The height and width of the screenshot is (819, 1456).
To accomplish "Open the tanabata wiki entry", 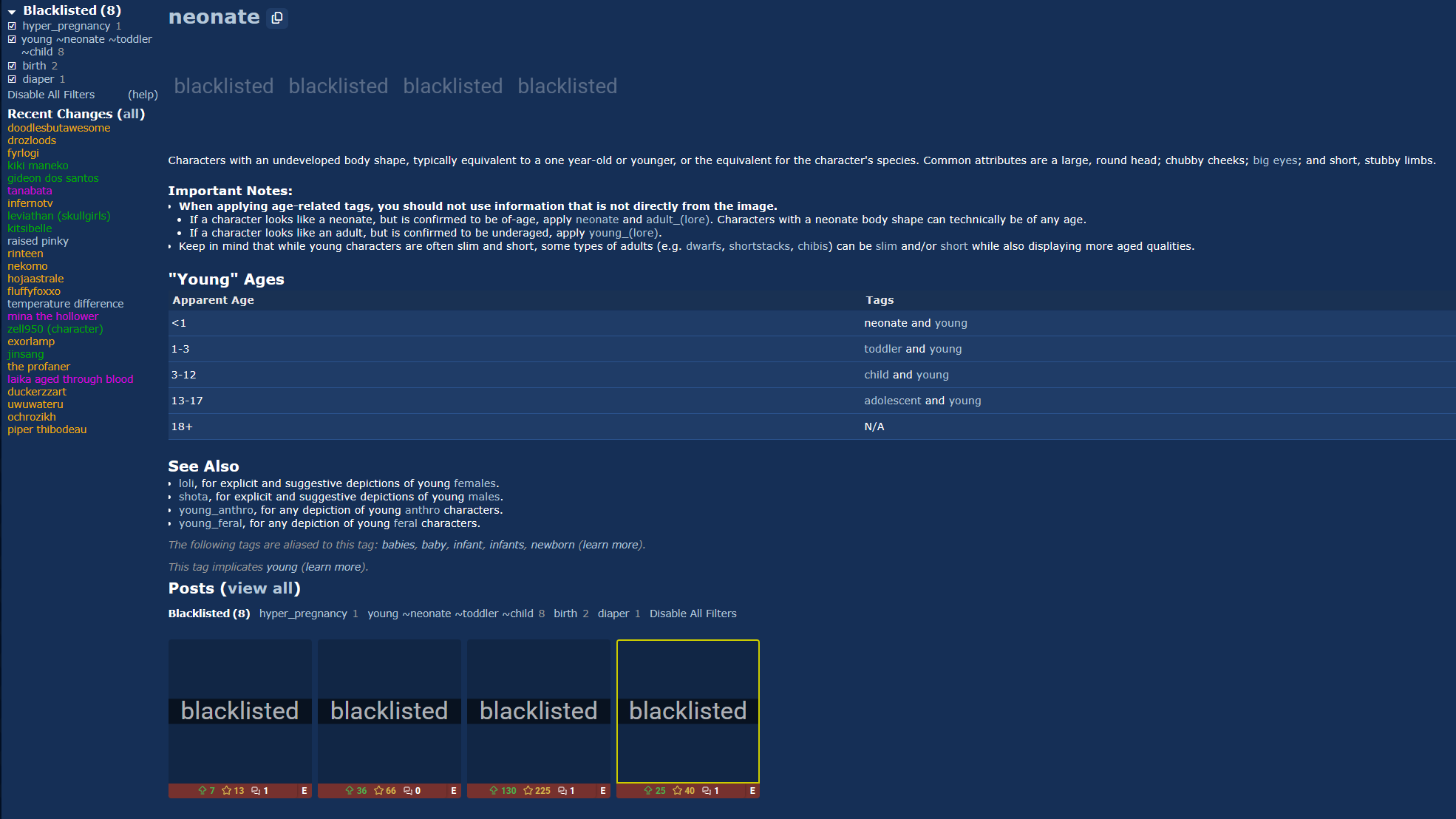I will pos(30,191).
